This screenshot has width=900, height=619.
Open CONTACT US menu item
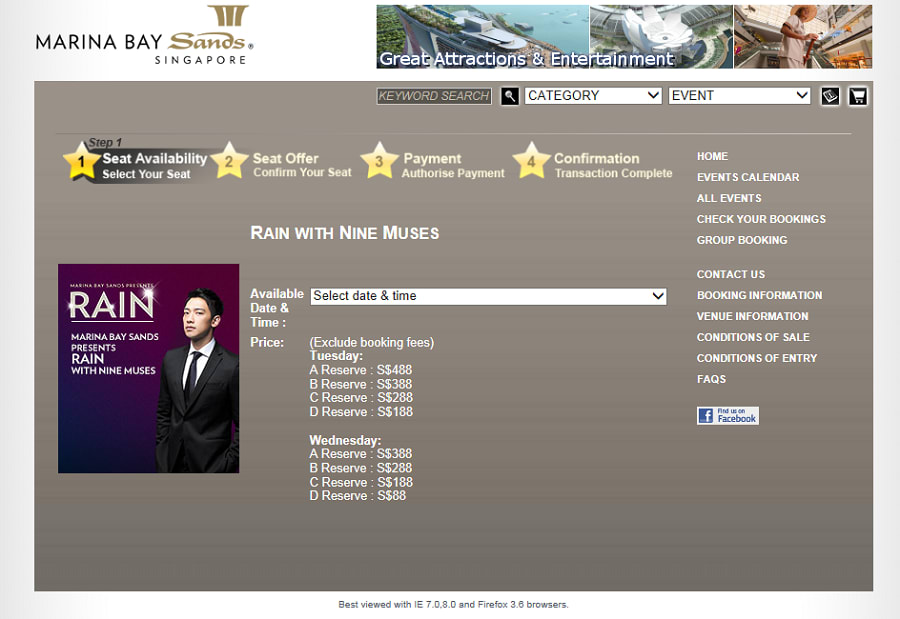click(x=731, y=274)
